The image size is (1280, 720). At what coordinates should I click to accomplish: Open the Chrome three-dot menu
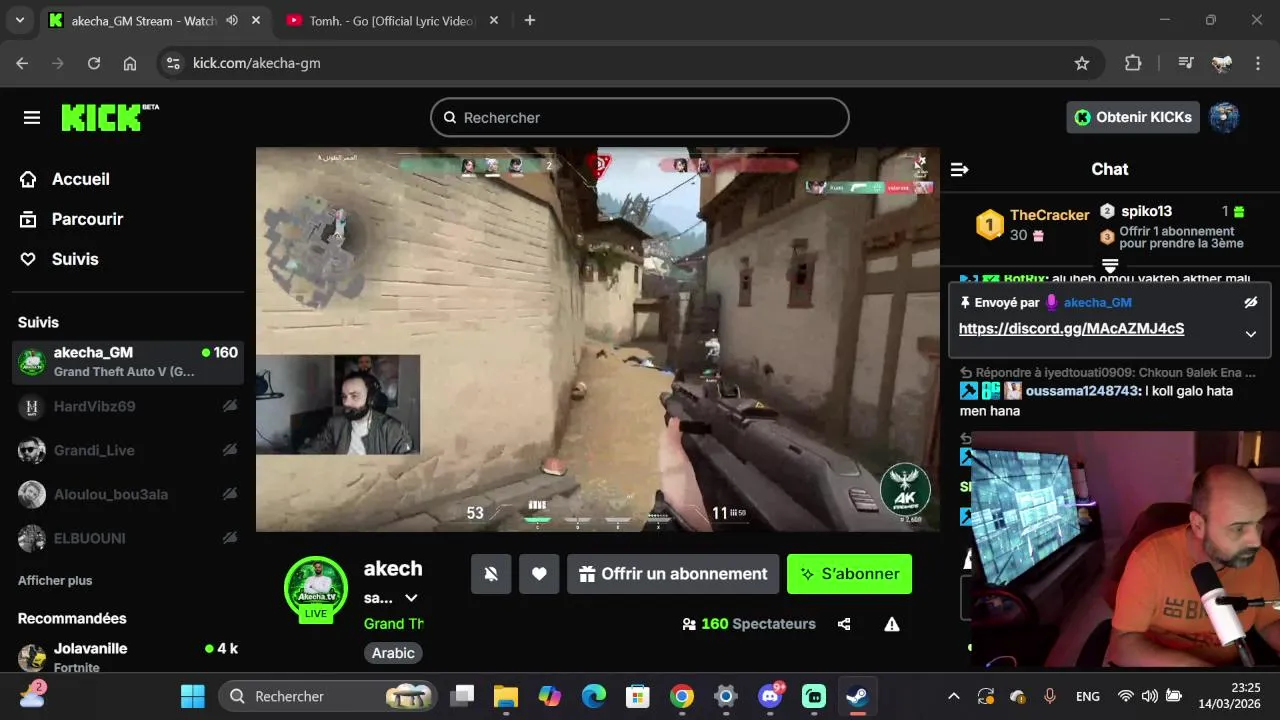tap(1257, 63)
